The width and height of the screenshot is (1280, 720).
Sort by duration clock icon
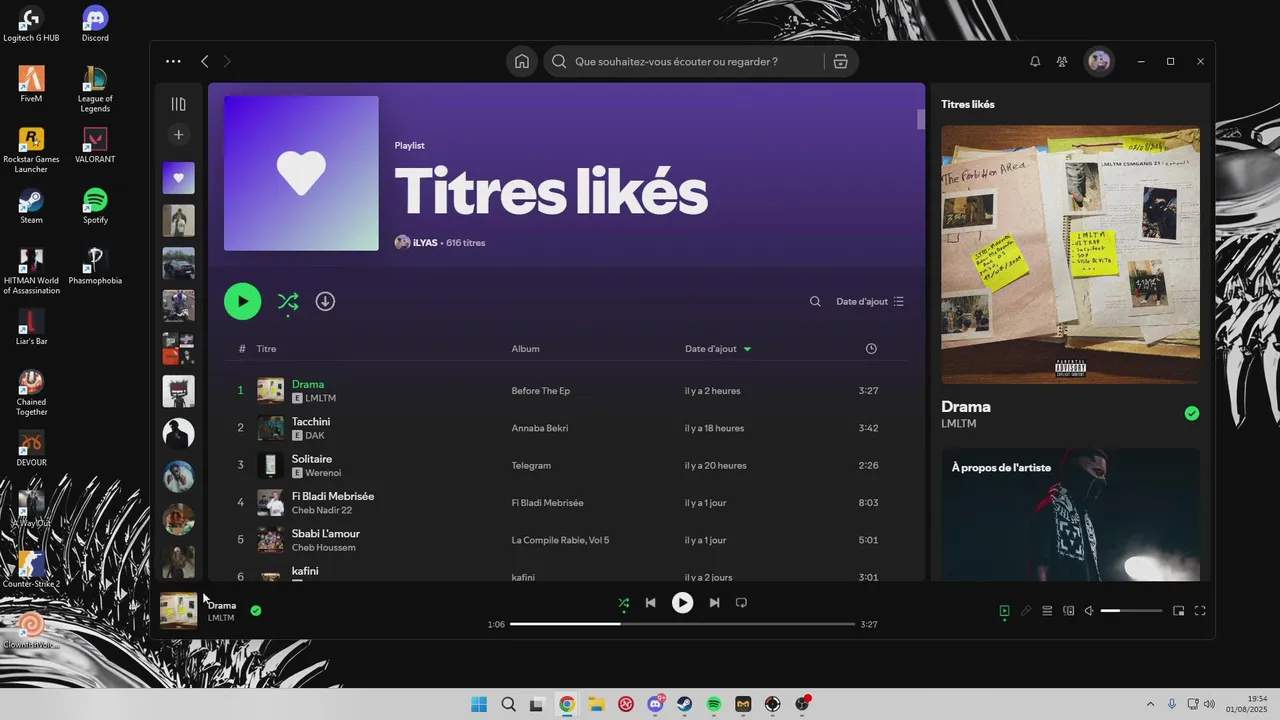871,349
